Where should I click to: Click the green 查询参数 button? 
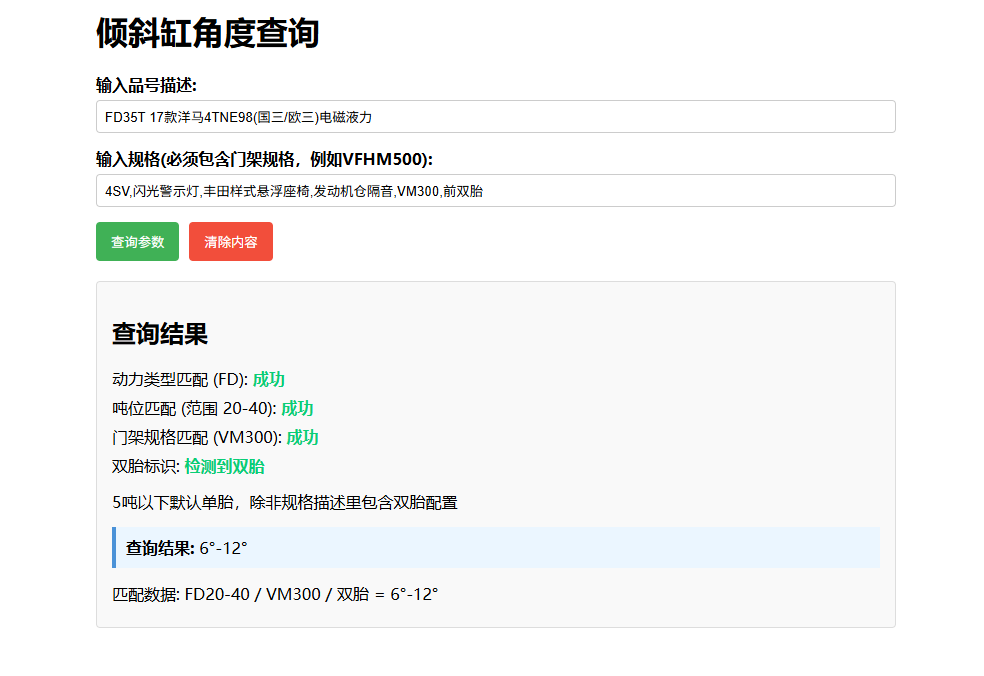tap(137, 242)
